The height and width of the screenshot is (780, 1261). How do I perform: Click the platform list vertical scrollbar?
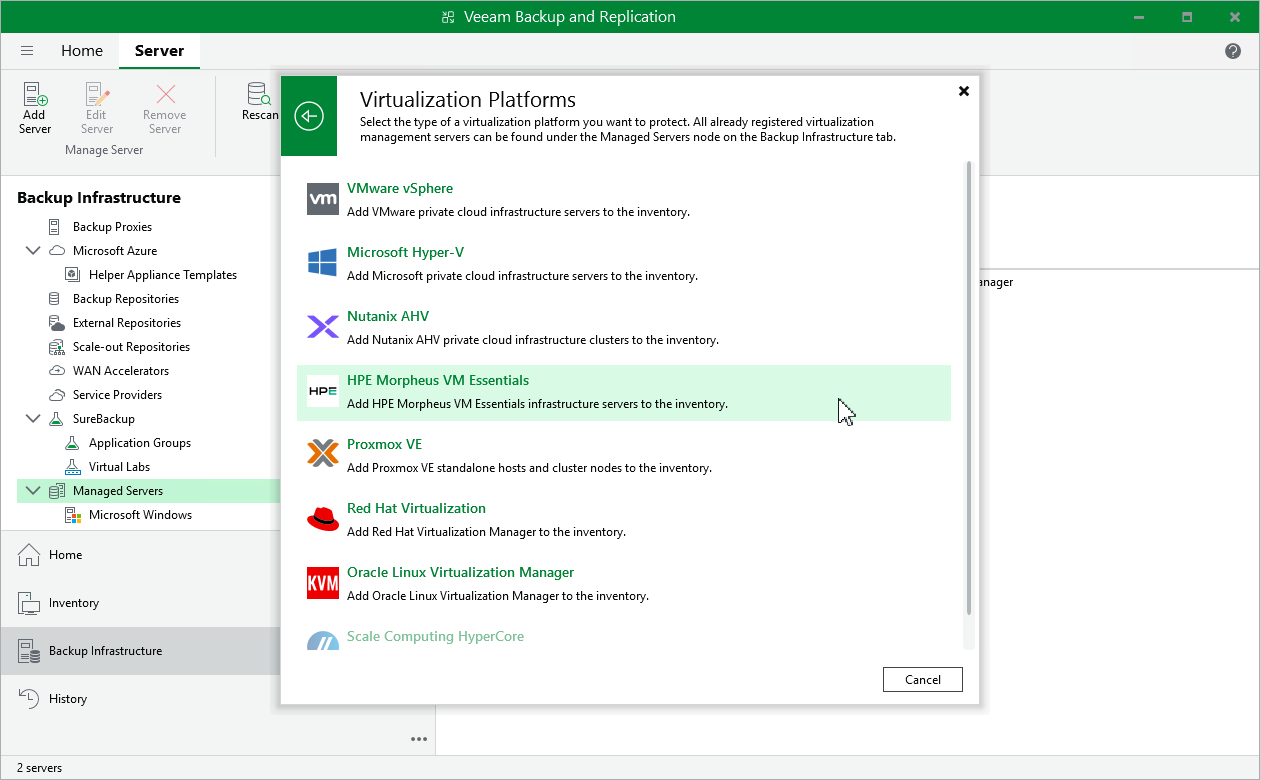(967, 388)
